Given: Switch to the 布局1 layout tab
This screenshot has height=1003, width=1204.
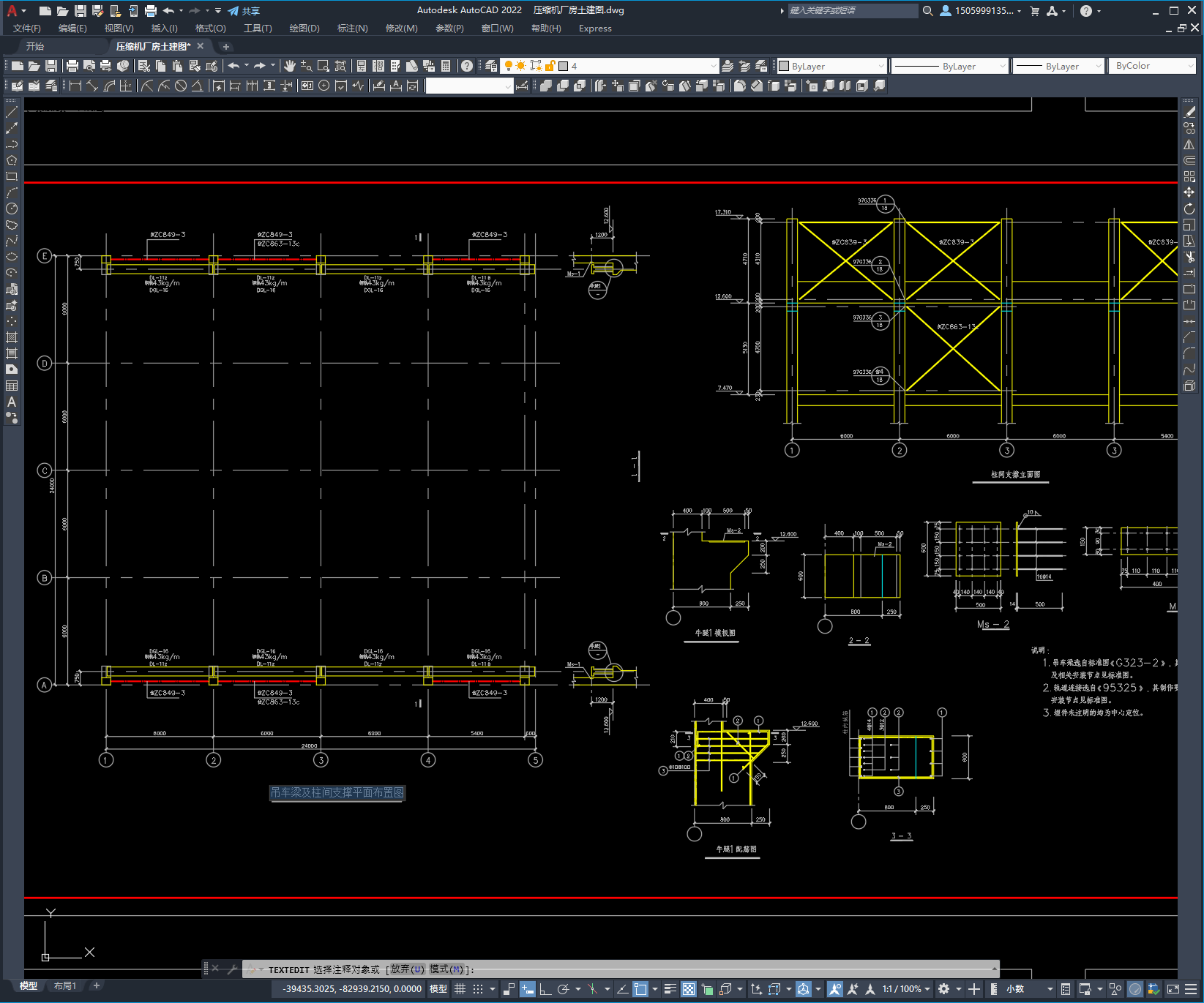Looking at the screenshot, I should pos(65,985).
